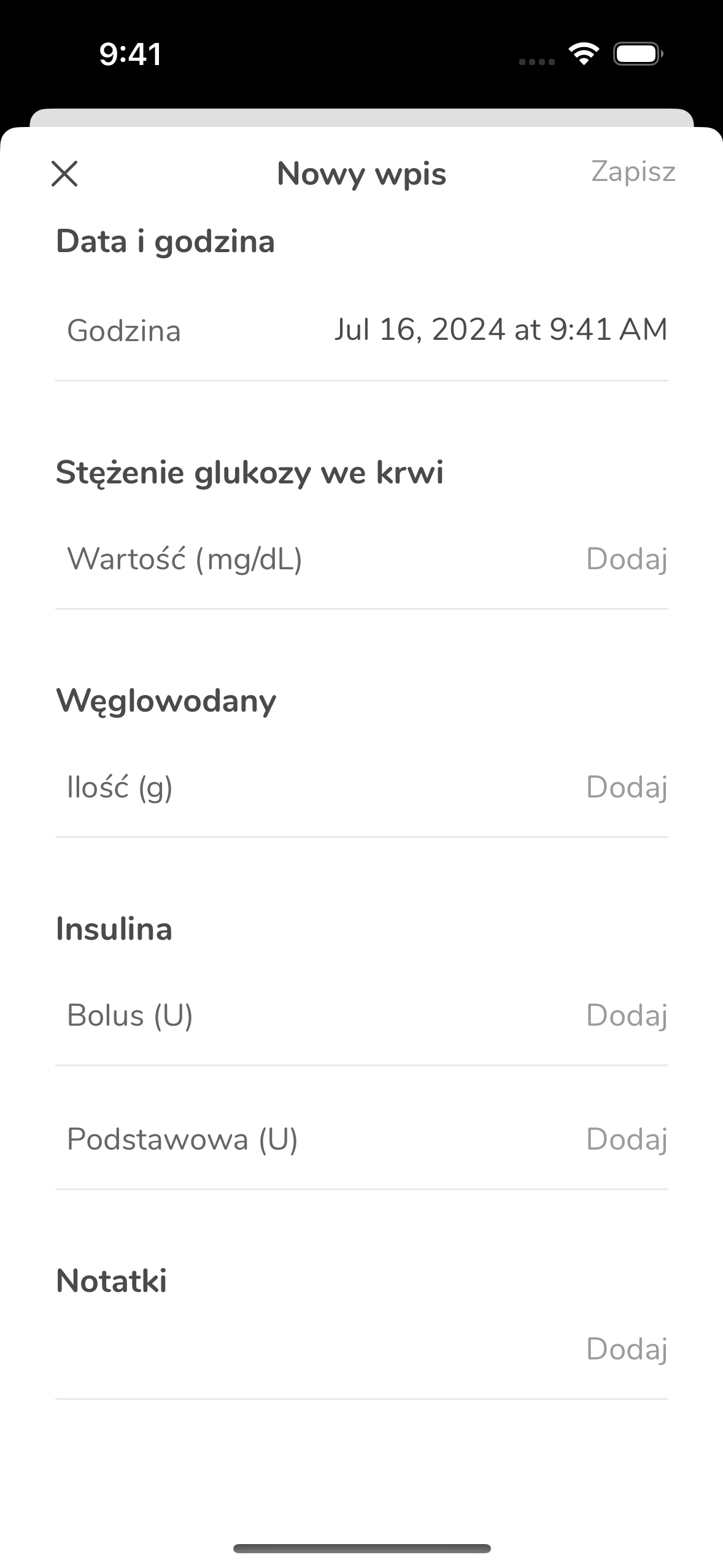This screenshot has width=723, height=1568.
Task: Close the Nowy wpis sheet with X
Action: pyautogui.click(x=64, y=174)
